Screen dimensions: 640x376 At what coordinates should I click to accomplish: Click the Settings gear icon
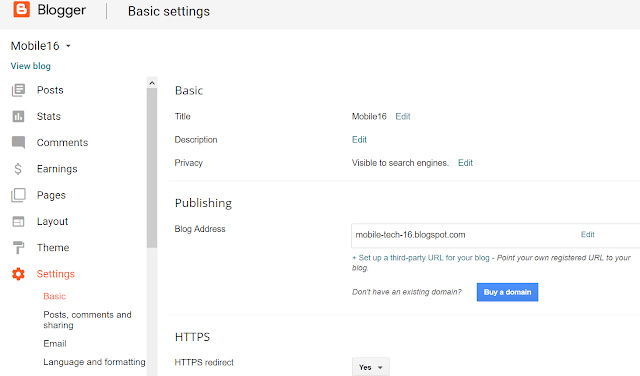coord(18,274)
